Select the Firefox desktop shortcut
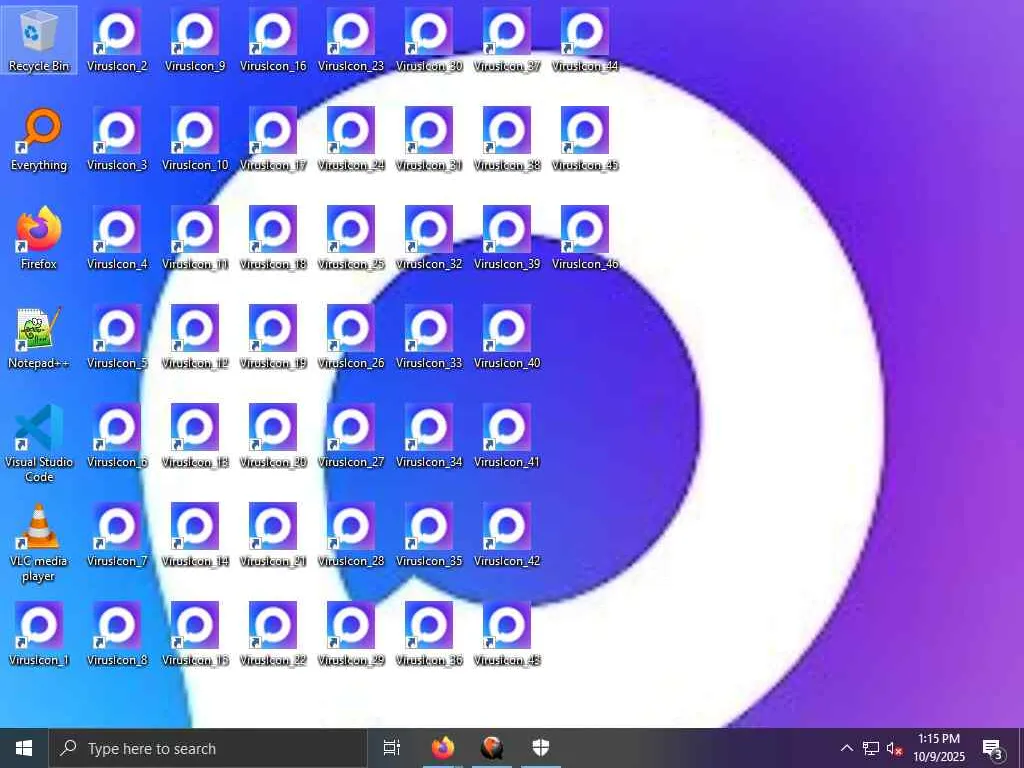This screenshot has width=1024, height=768. coord(39,238)
